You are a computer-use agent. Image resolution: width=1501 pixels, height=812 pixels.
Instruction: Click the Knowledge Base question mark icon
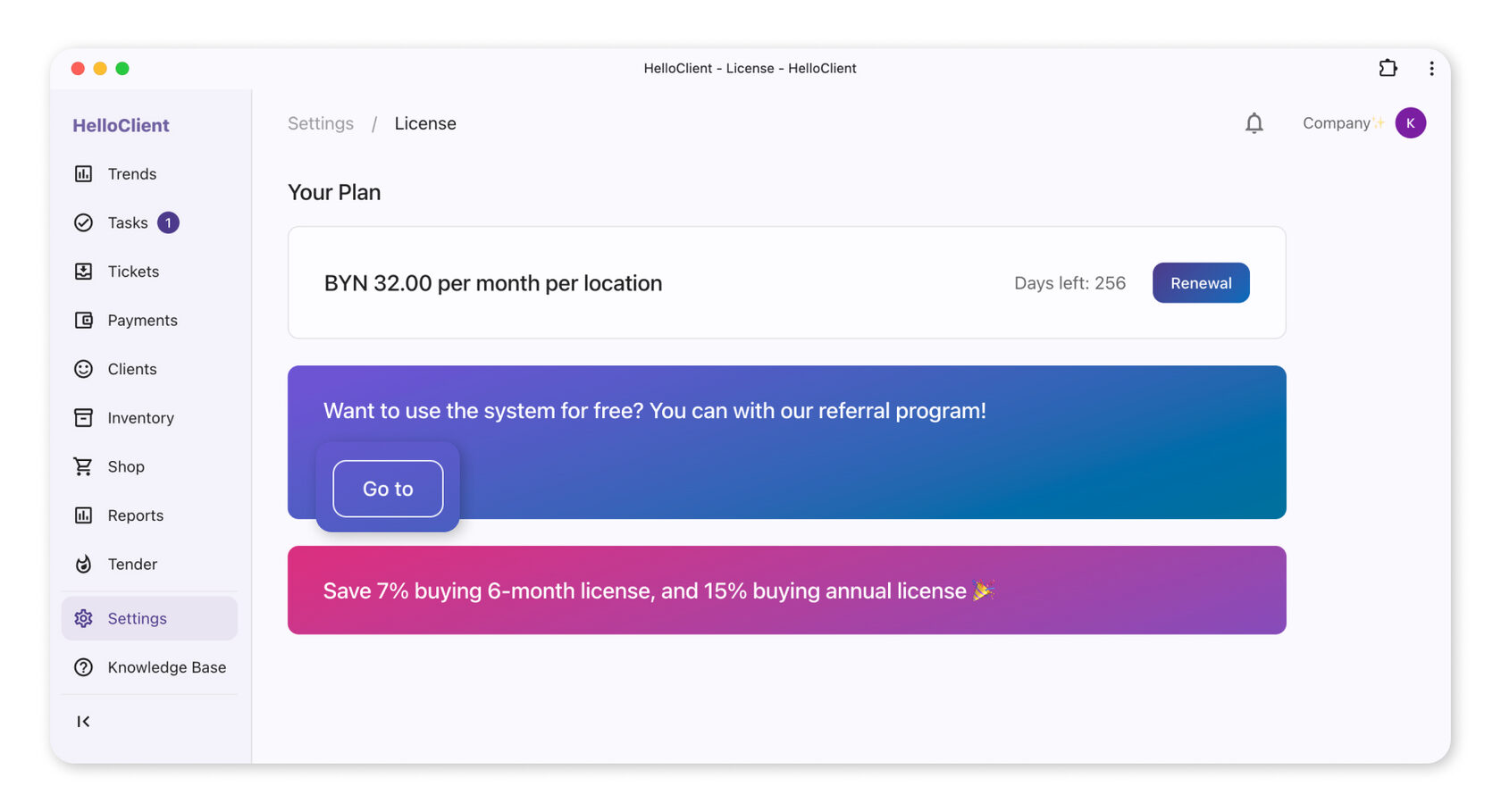coord(83,667)
